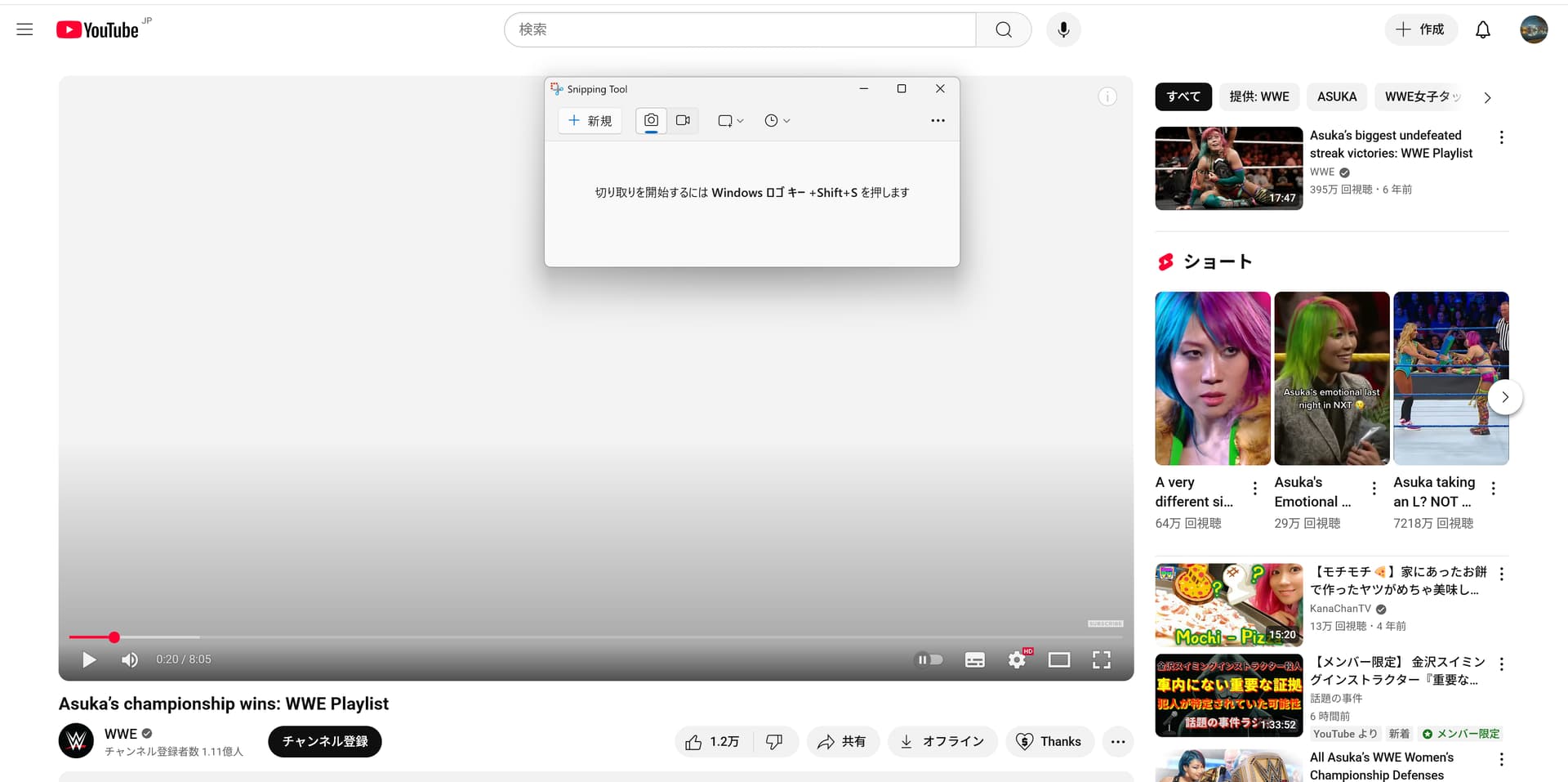The image size is (1568, 782).
Task: Click the 作成 create button
Action: 1421,29
